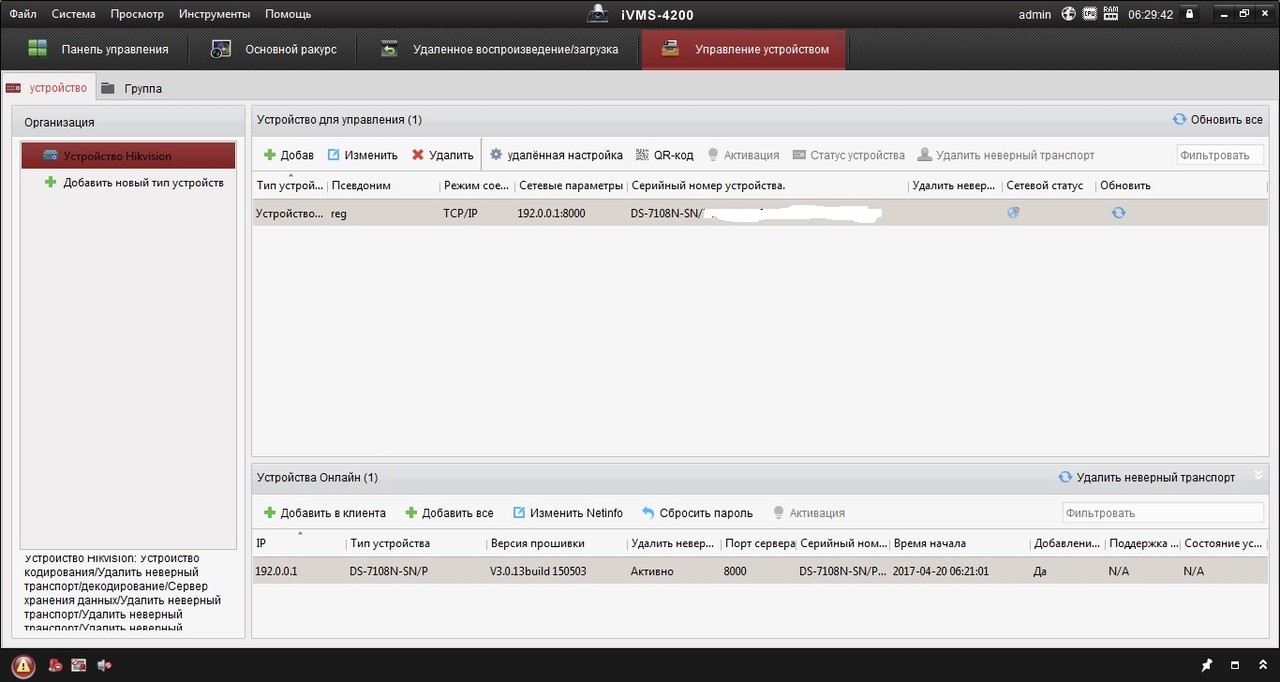Image resolution: width=1280 pixels, height=682 pixels.
Task: Select the TCP/IP connection mode cell
Action: [460, 213]
